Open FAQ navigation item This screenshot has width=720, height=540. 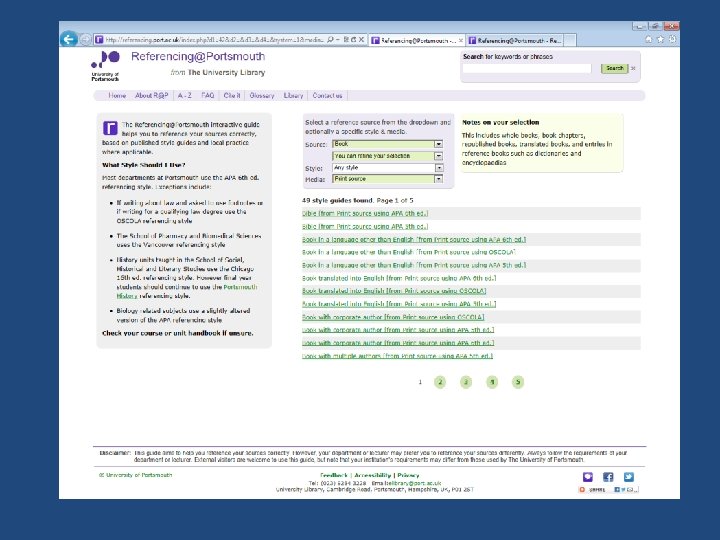[x=208, y=96]
